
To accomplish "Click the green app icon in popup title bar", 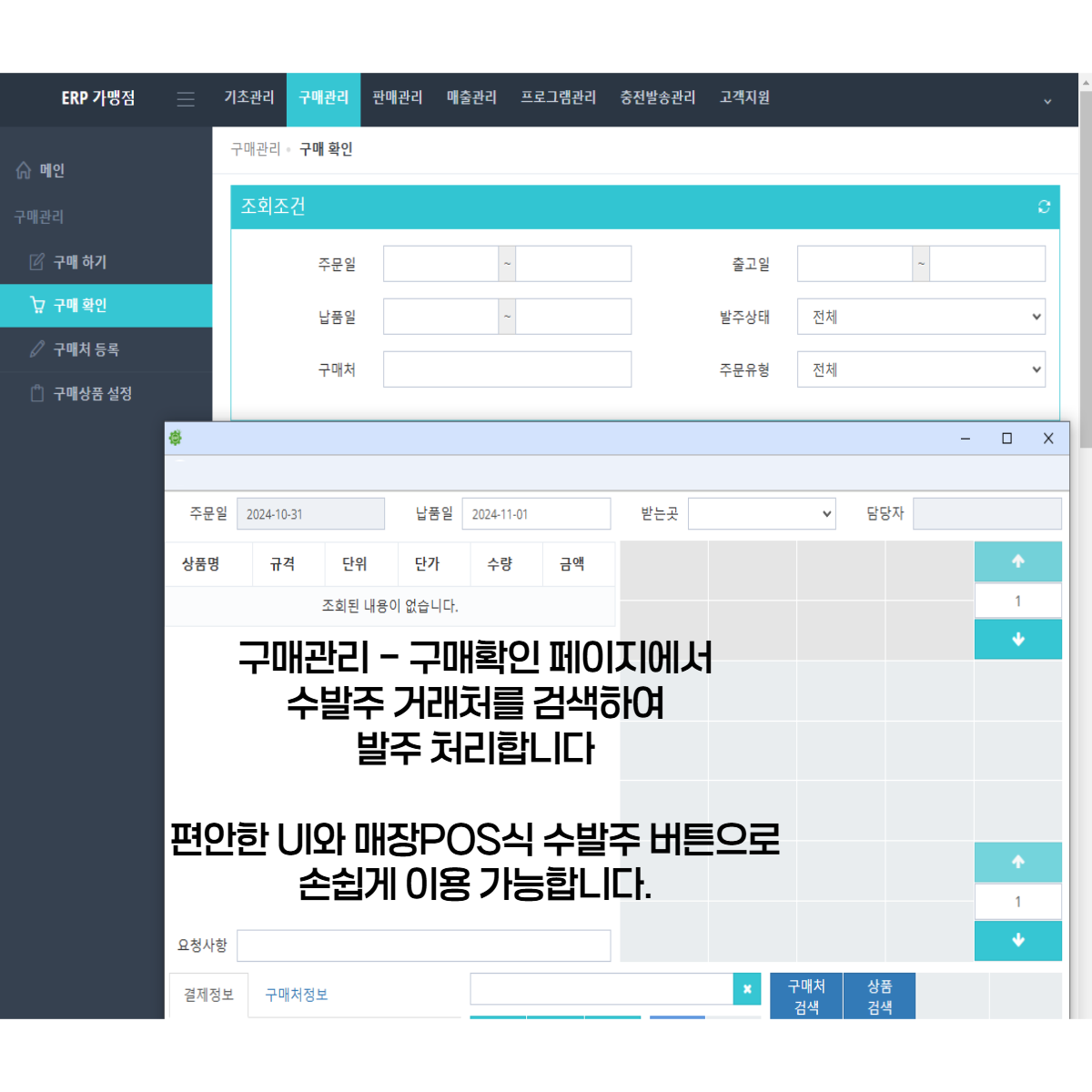I will click(176, 438).
